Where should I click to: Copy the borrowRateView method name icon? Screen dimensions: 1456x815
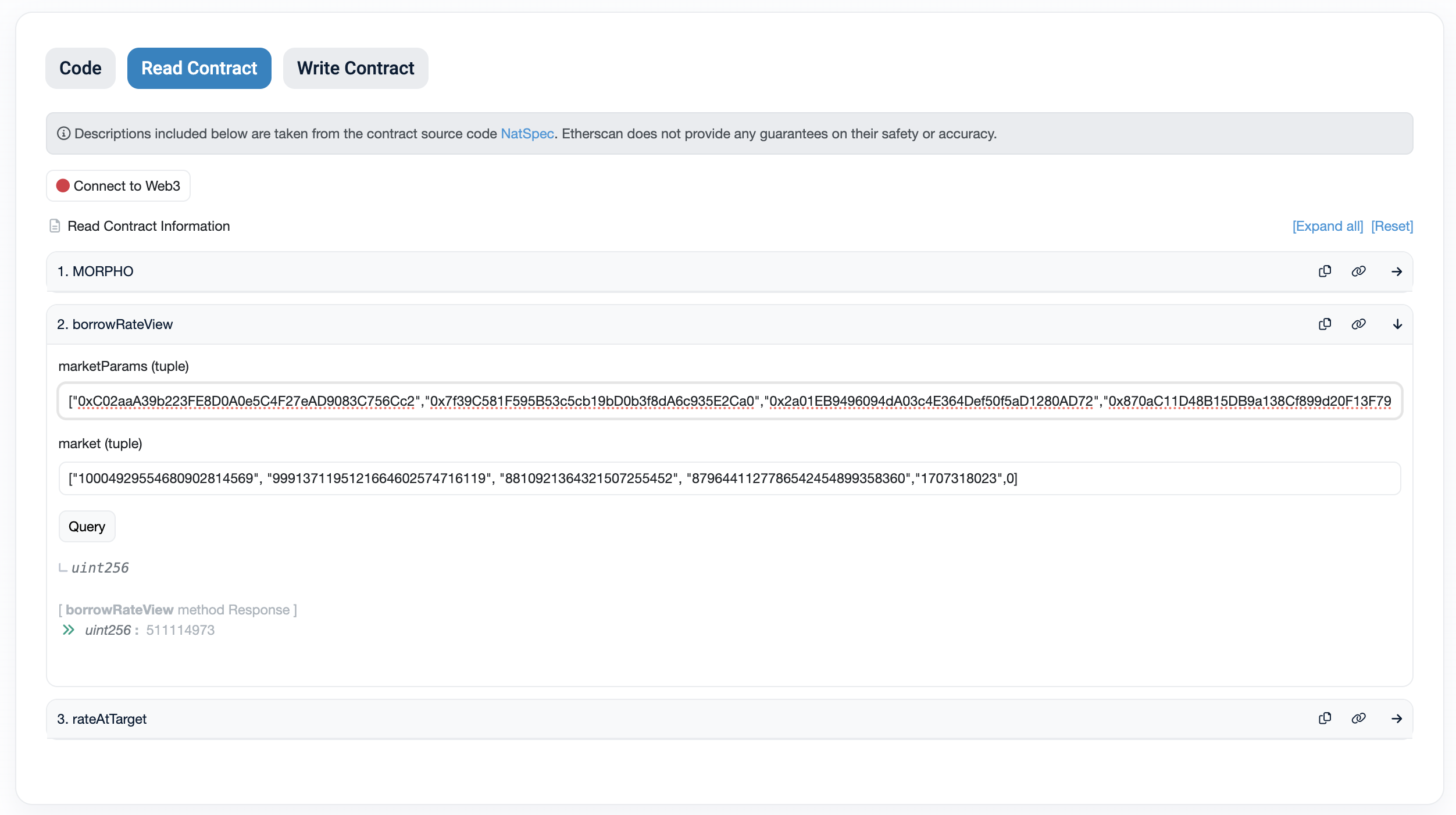pyautogui.click(x=1325, y=324)
